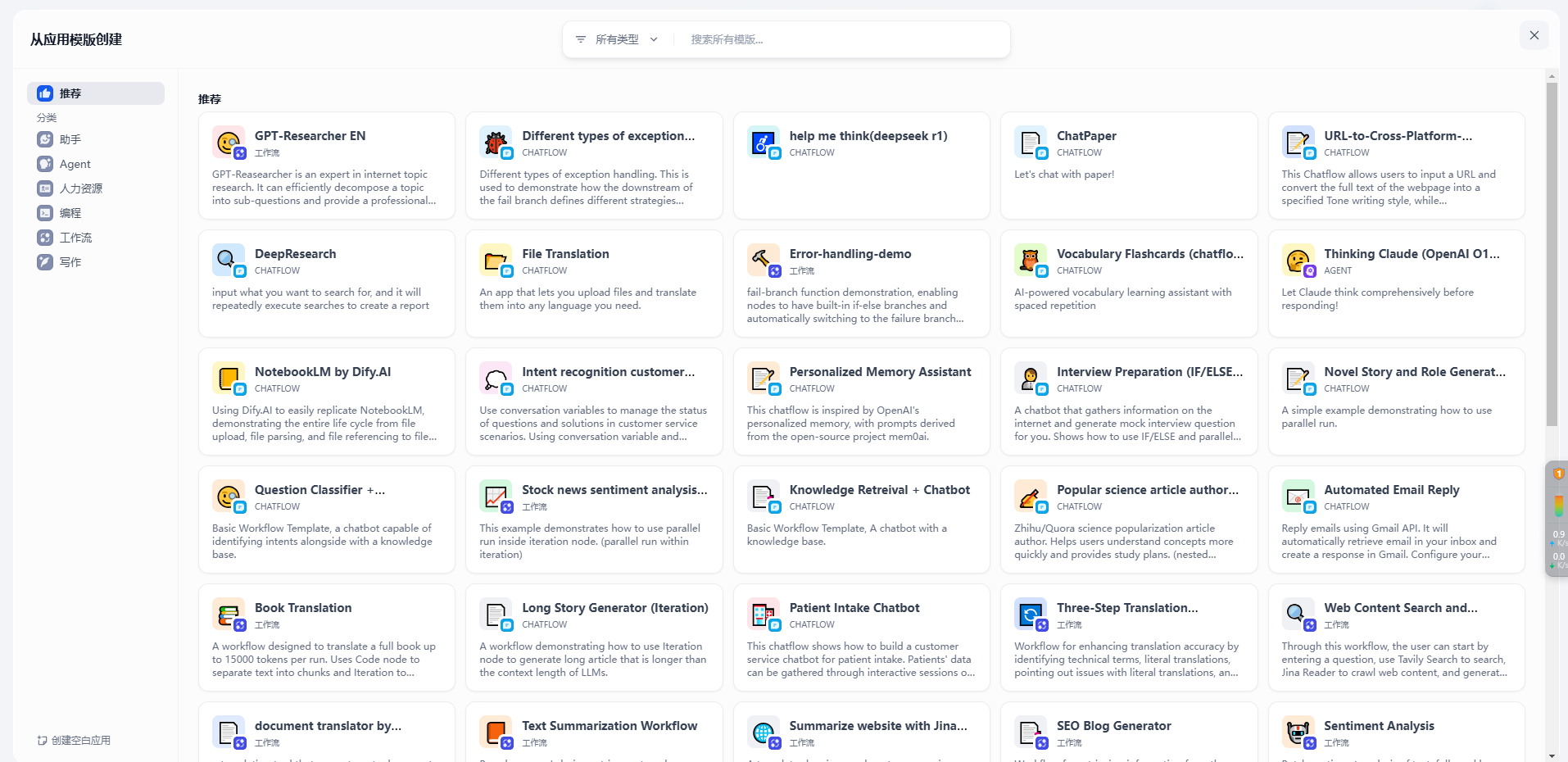Open the SEO Blog Generator title
Screen dimensions: 1568x762
pyautogui.click(x=1113, y=726)
